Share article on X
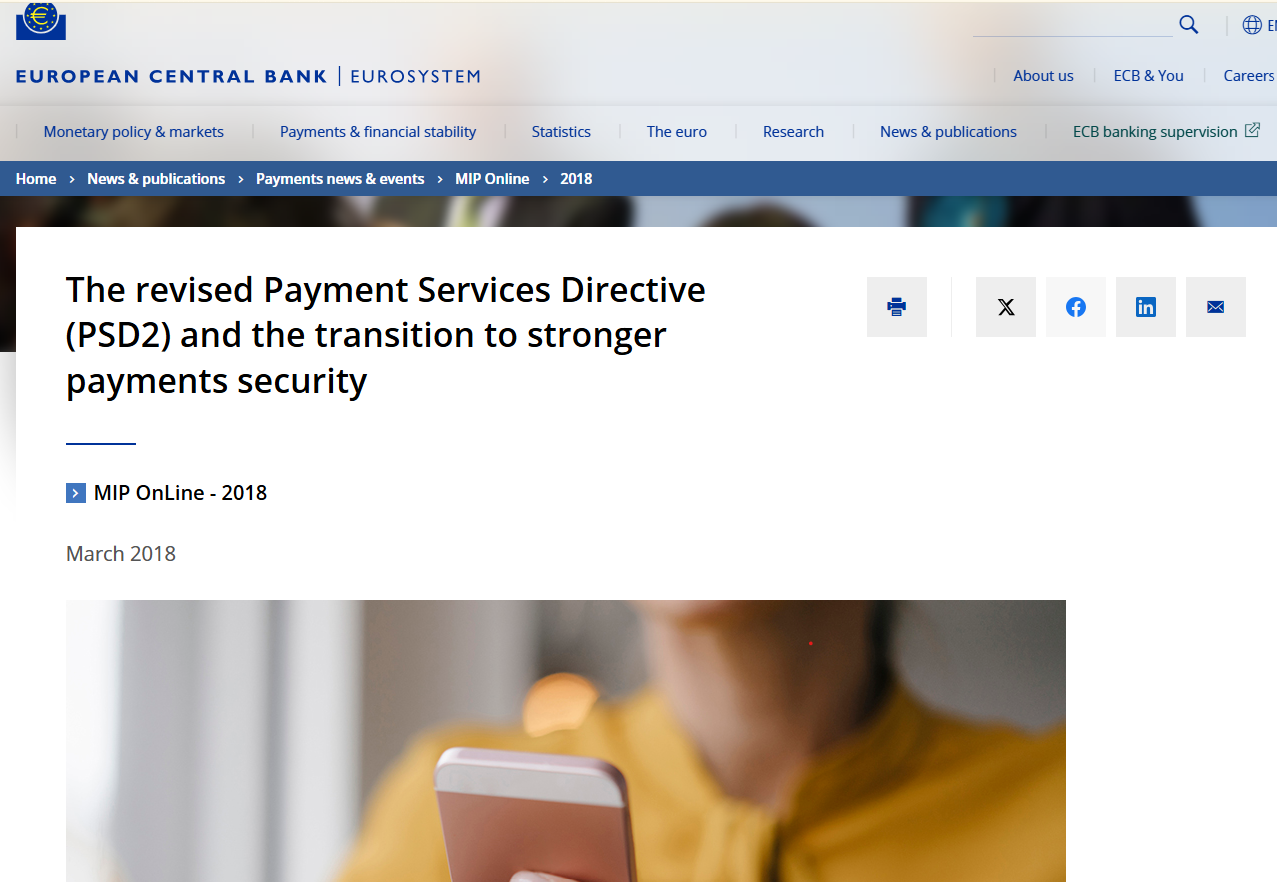This screenshot has height=882, width=1277. (1006, 307)
